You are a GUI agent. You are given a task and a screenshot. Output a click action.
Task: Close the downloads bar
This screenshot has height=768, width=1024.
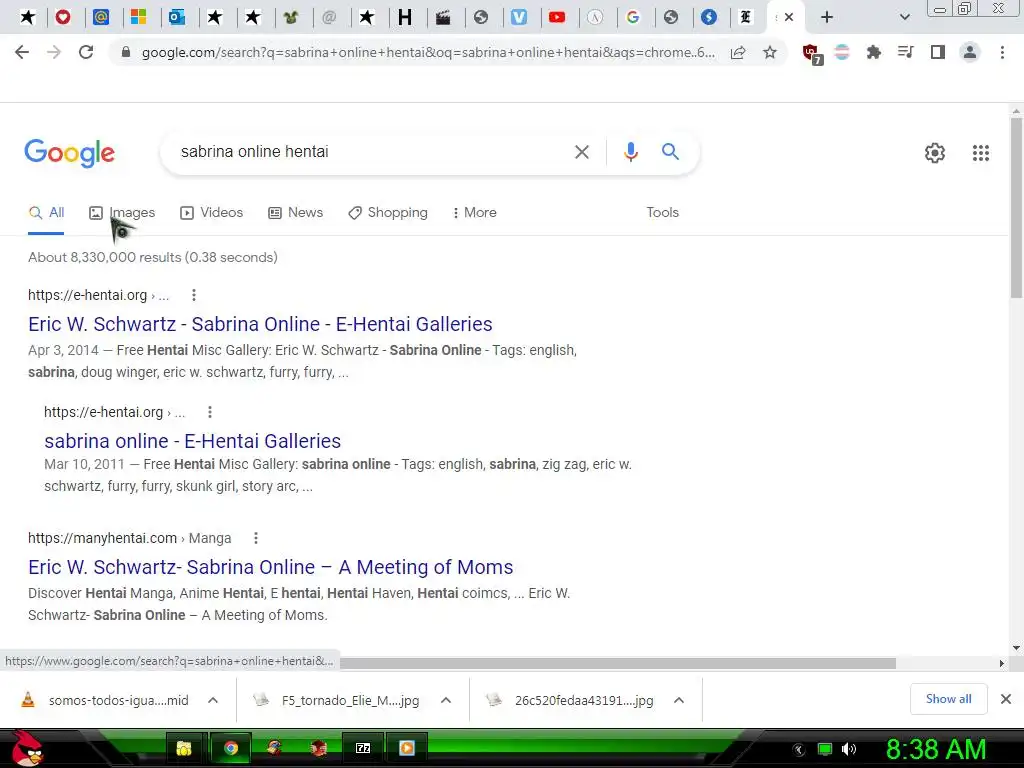(x=1006, y=699)
